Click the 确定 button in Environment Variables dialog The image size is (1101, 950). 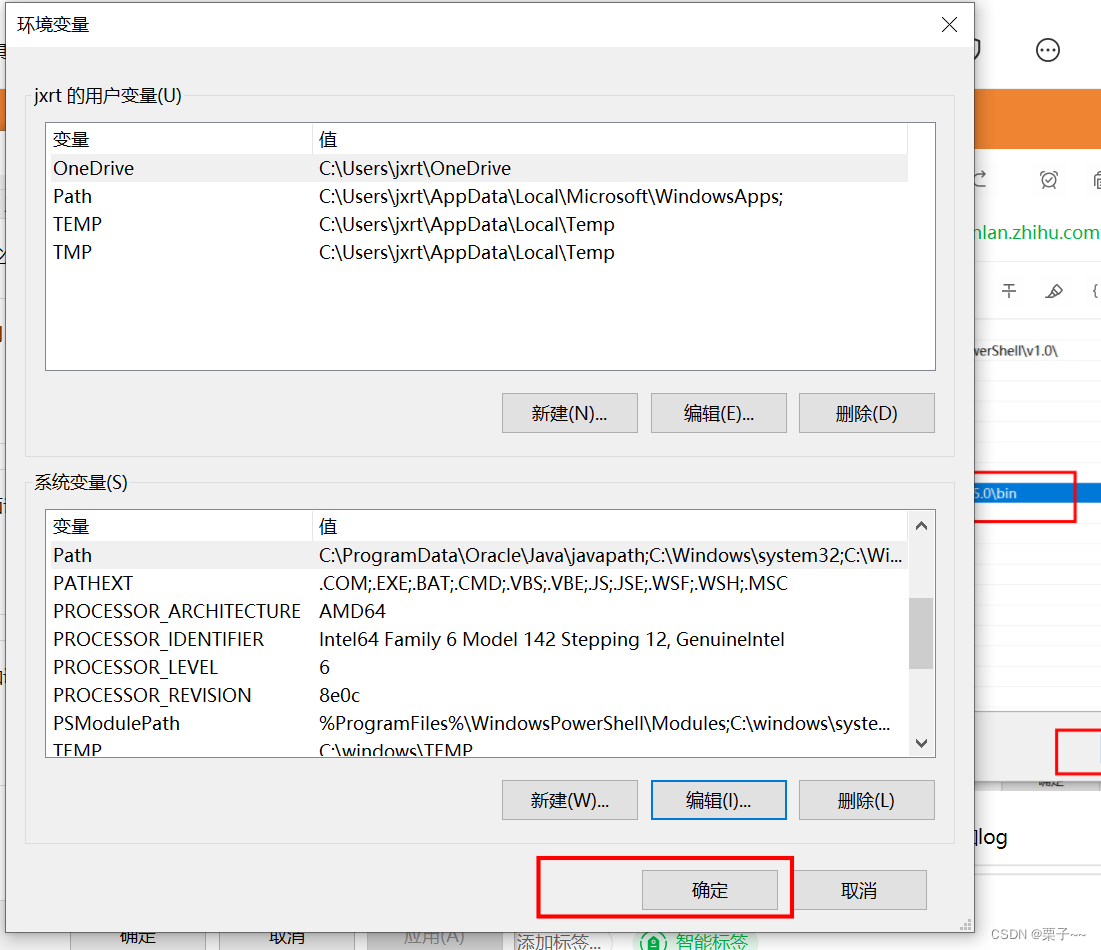pos(709,890)
